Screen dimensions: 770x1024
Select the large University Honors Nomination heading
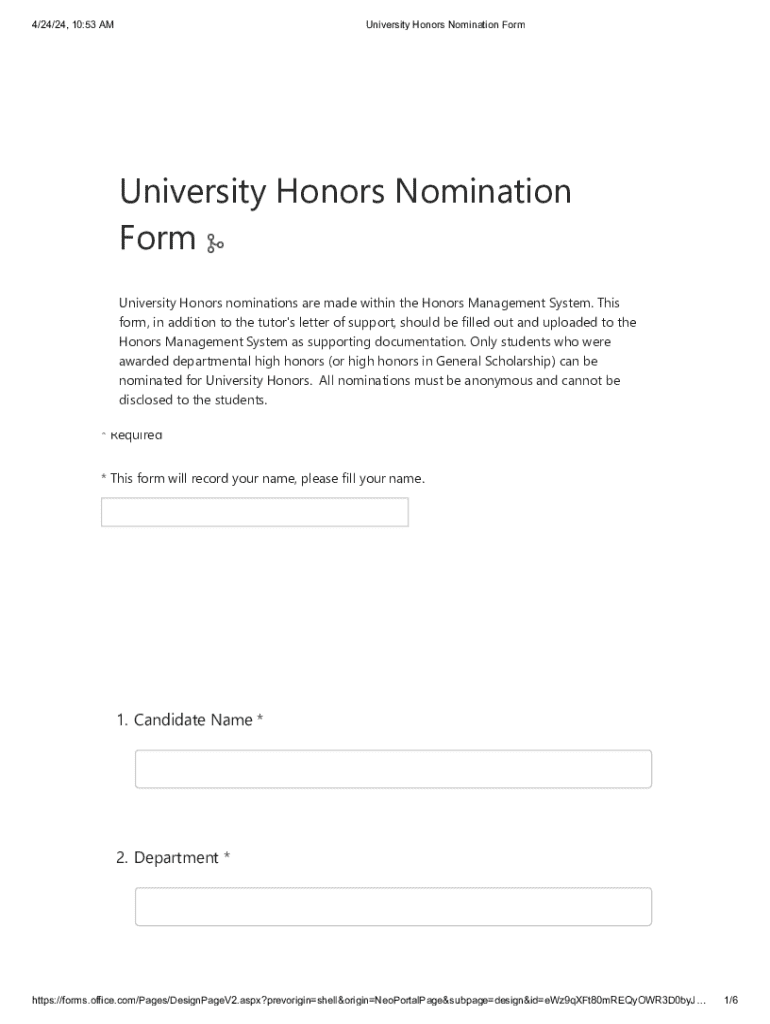tap(345, 191)
